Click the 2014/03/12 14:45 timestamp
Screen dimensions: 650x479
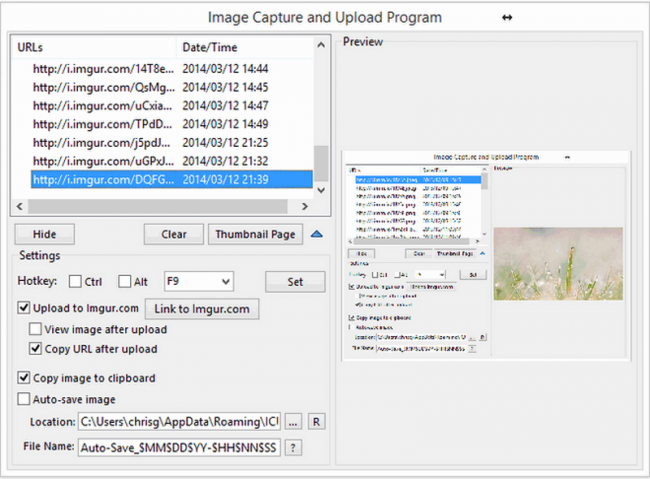(225, 87)
